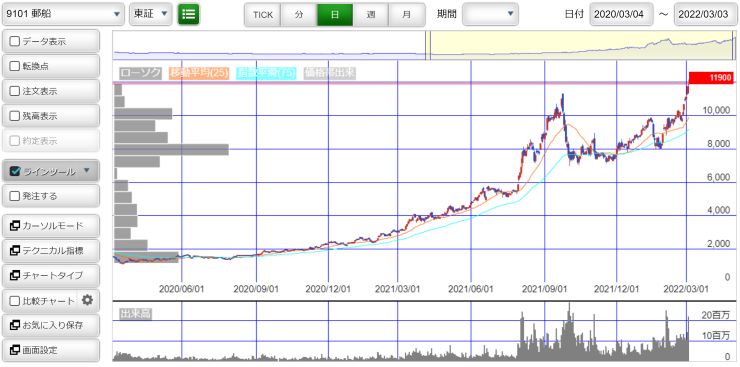Open the 9101 郵船 stock dropdown

tap(63, 15)
